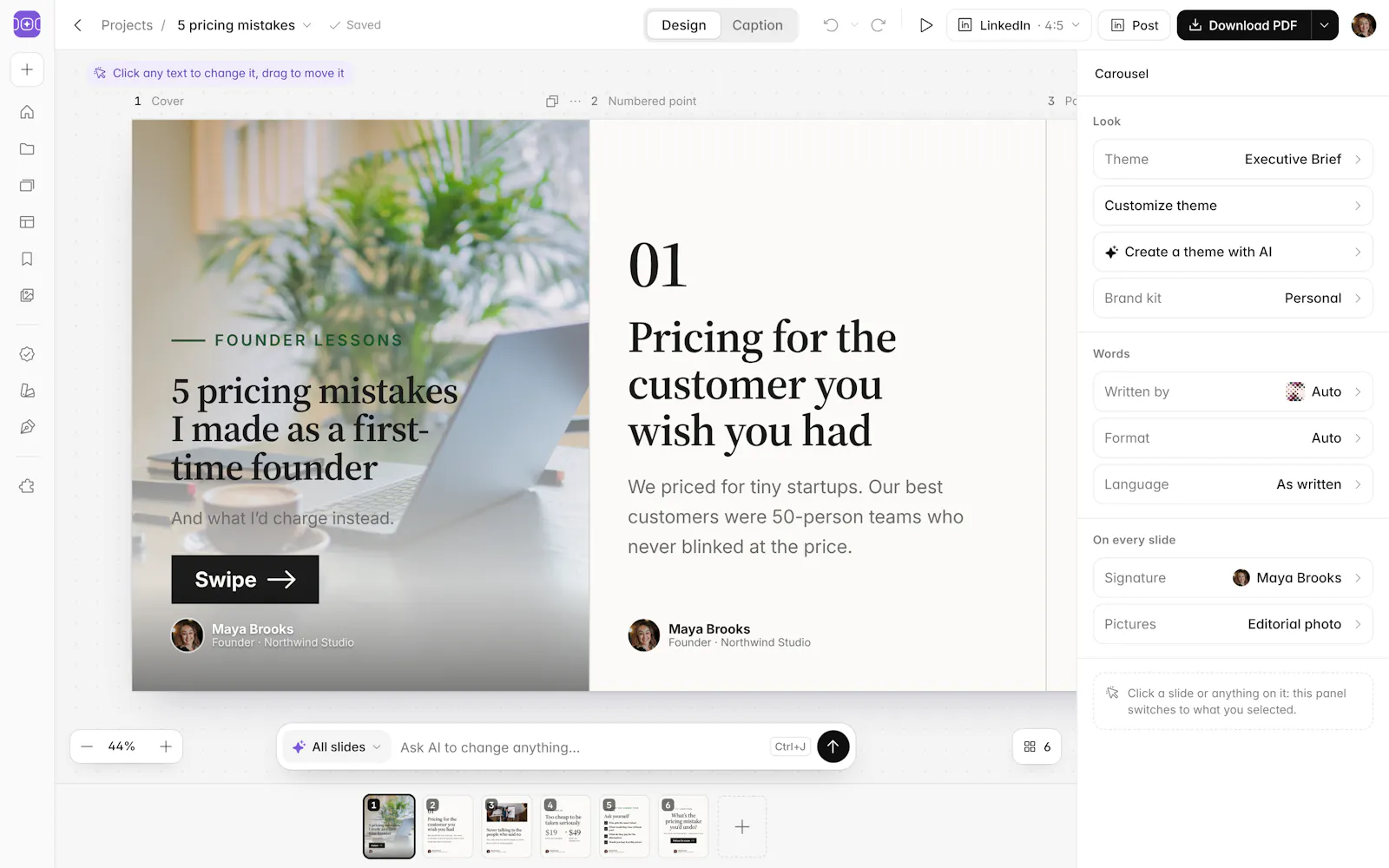Click the plus button in left sidebar
1389x868 pixels.
27,69
